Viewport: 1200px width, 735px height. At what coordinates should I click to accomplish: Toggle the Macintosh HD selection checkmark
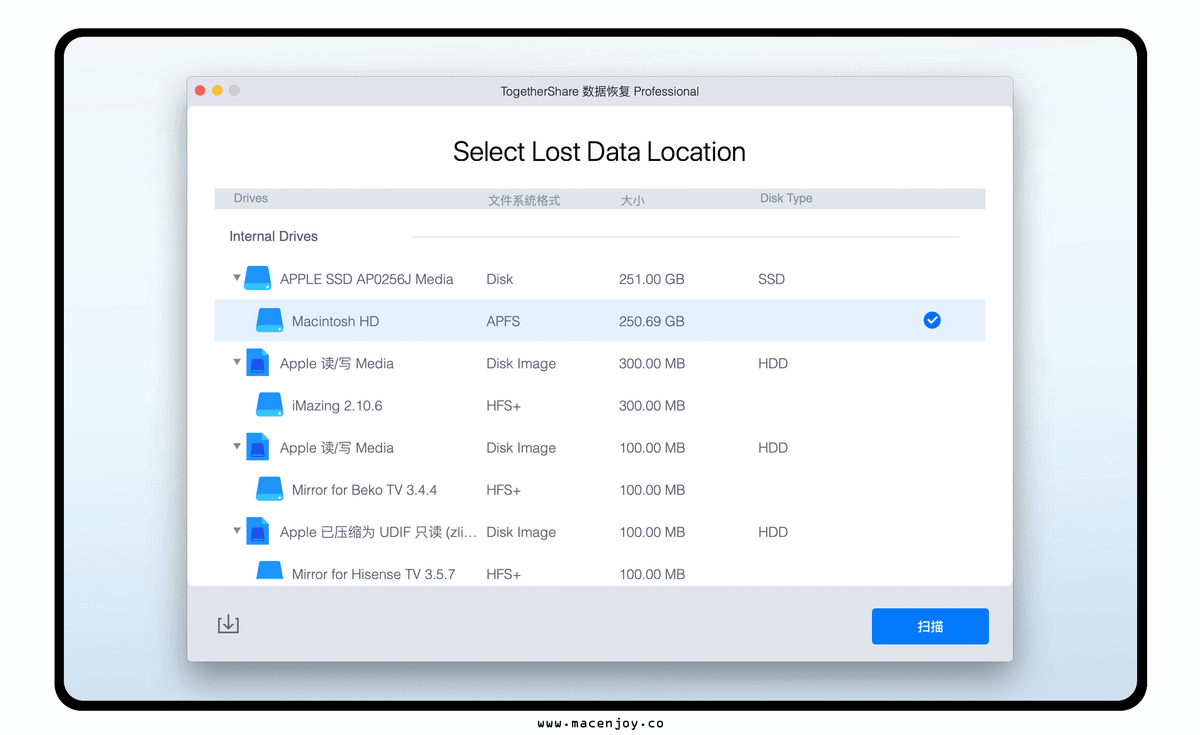(932, 320)
